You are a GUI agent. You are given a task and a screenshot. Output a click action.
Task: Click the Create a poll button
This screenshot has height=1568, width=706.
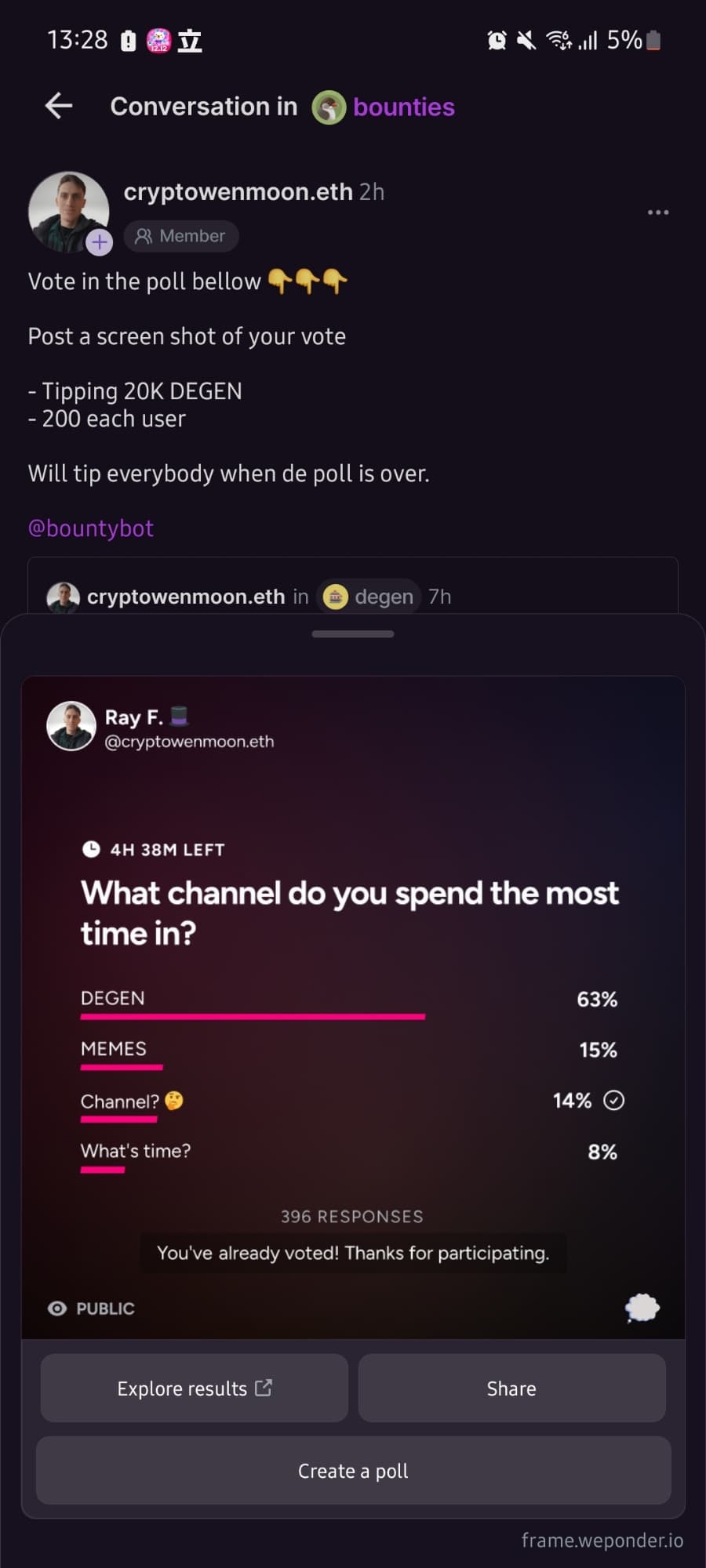(x=353, y=1471)
